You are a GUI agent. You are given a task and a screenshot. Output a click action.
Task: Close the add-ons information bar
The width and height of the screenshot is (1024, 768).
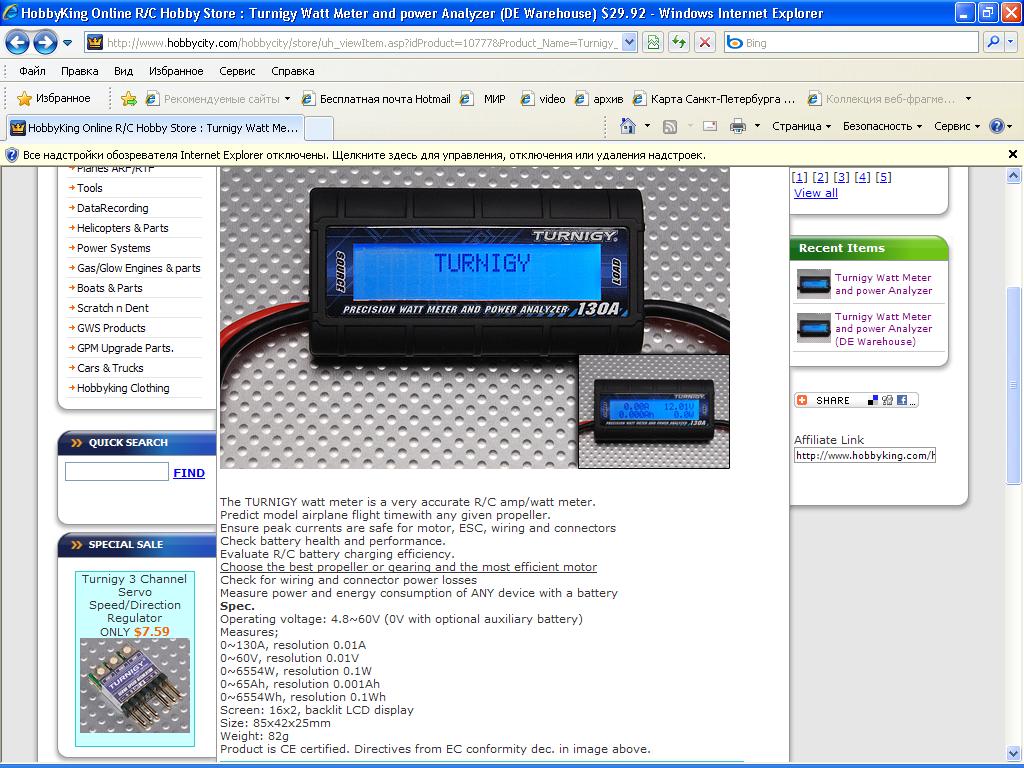coord(1013,155)
